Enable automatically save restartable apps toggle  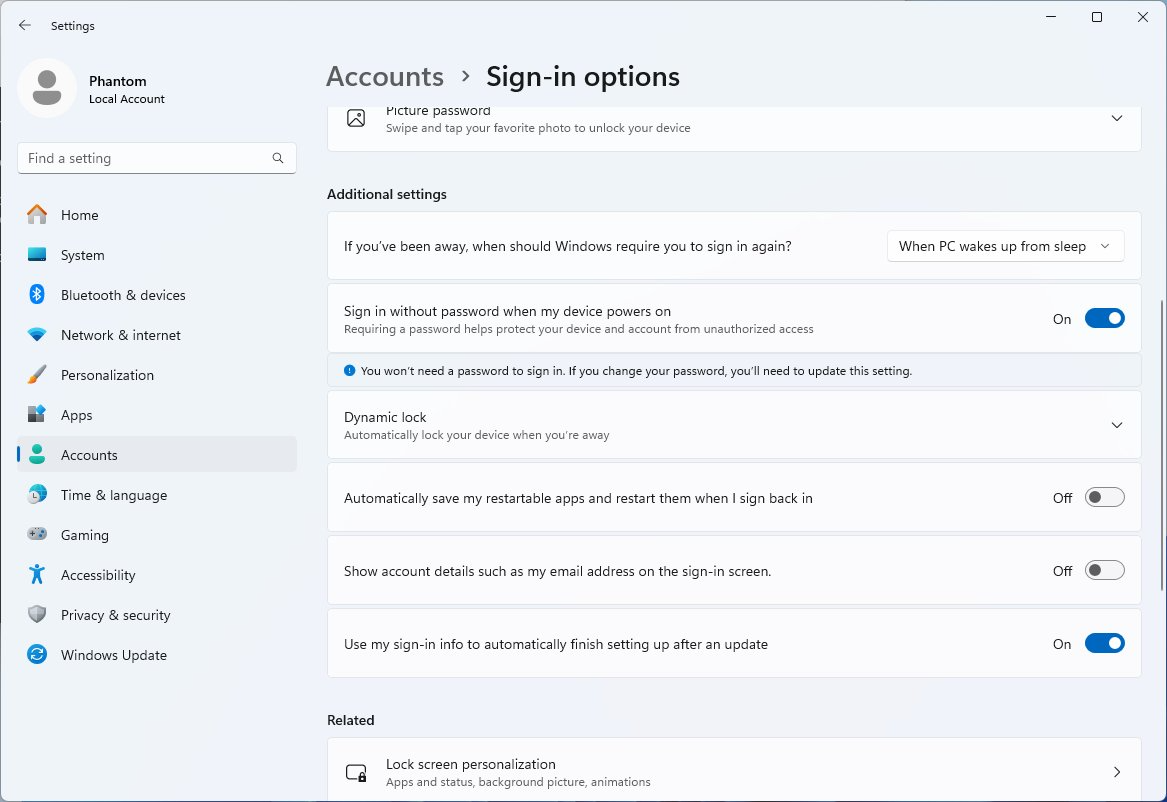[x=1104, y=498]
